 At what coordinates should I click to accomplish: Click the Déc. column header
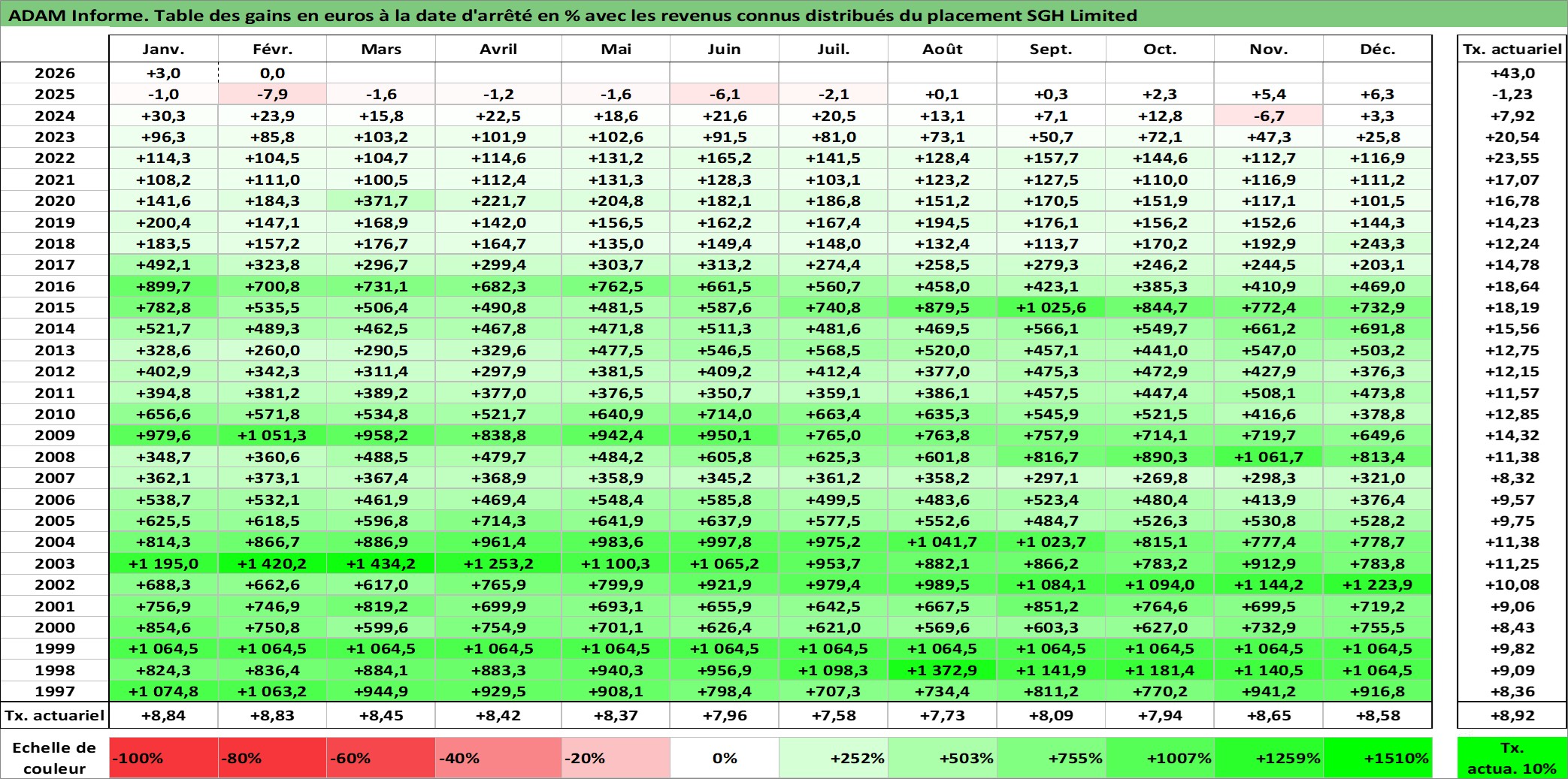[1378, 49]
